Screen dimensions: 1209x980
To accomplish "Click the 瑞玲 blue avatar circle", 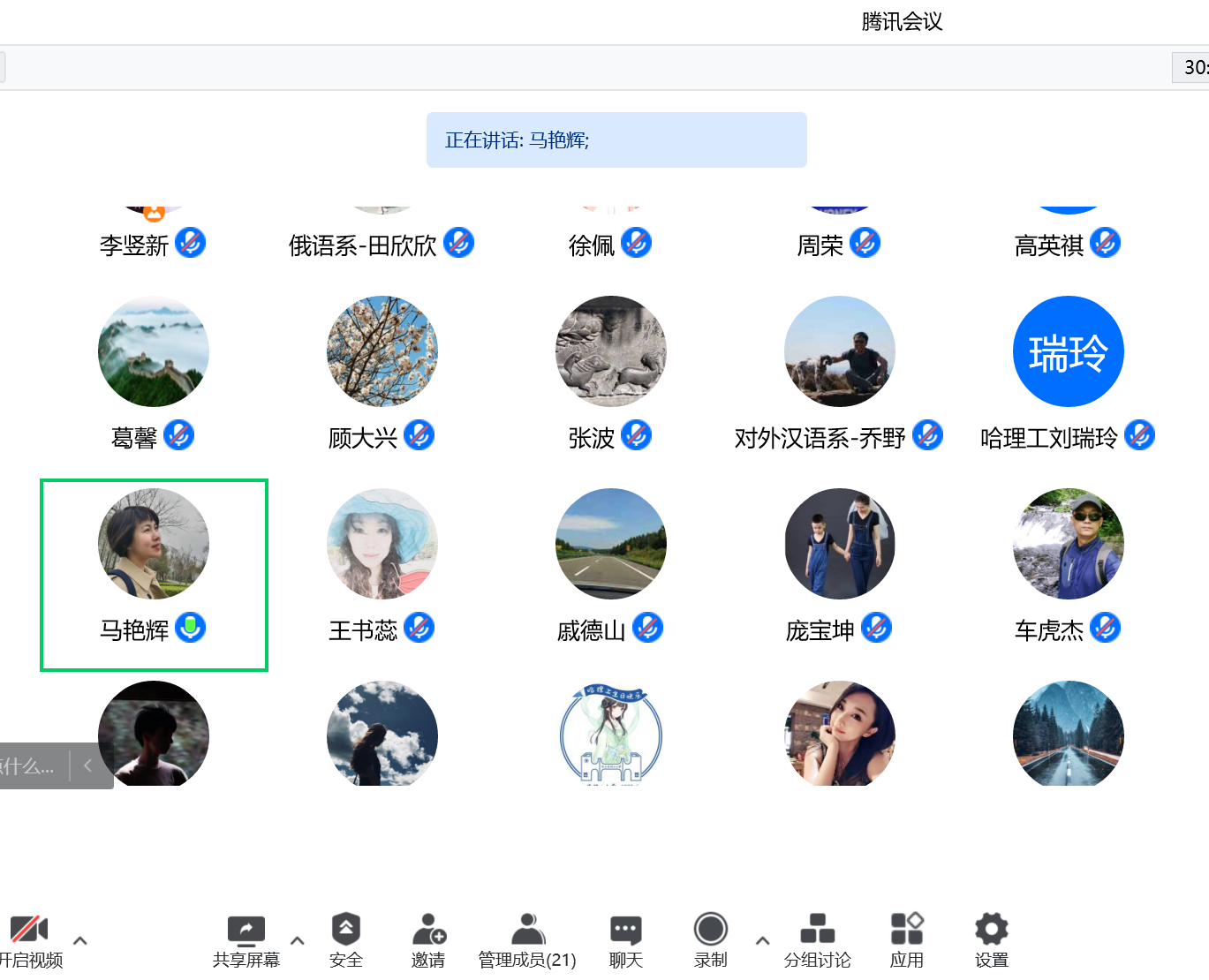I will tap(1068, 351).
